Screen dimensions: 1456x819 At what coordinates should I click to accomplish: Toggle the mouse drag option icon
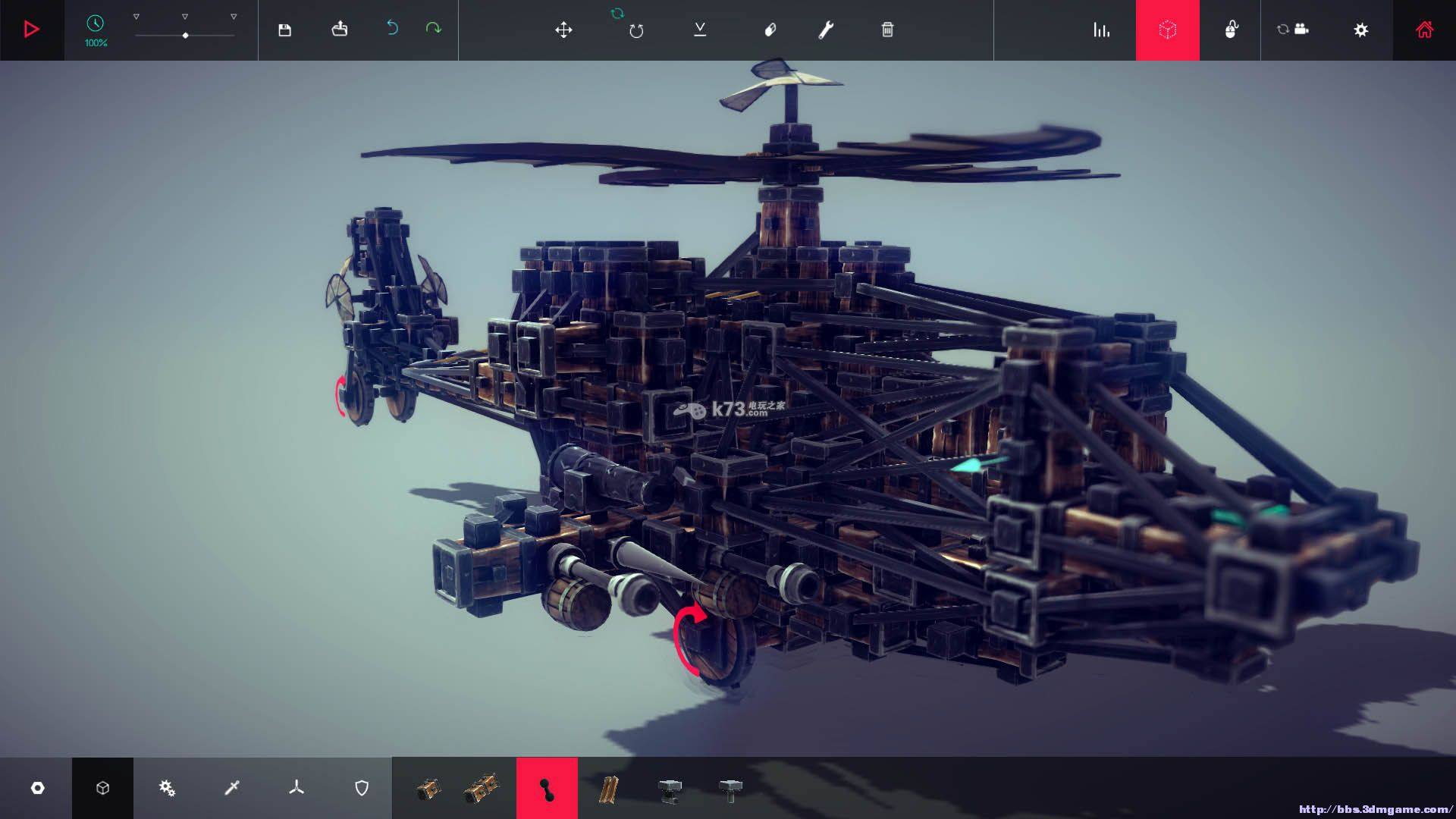1231,30
